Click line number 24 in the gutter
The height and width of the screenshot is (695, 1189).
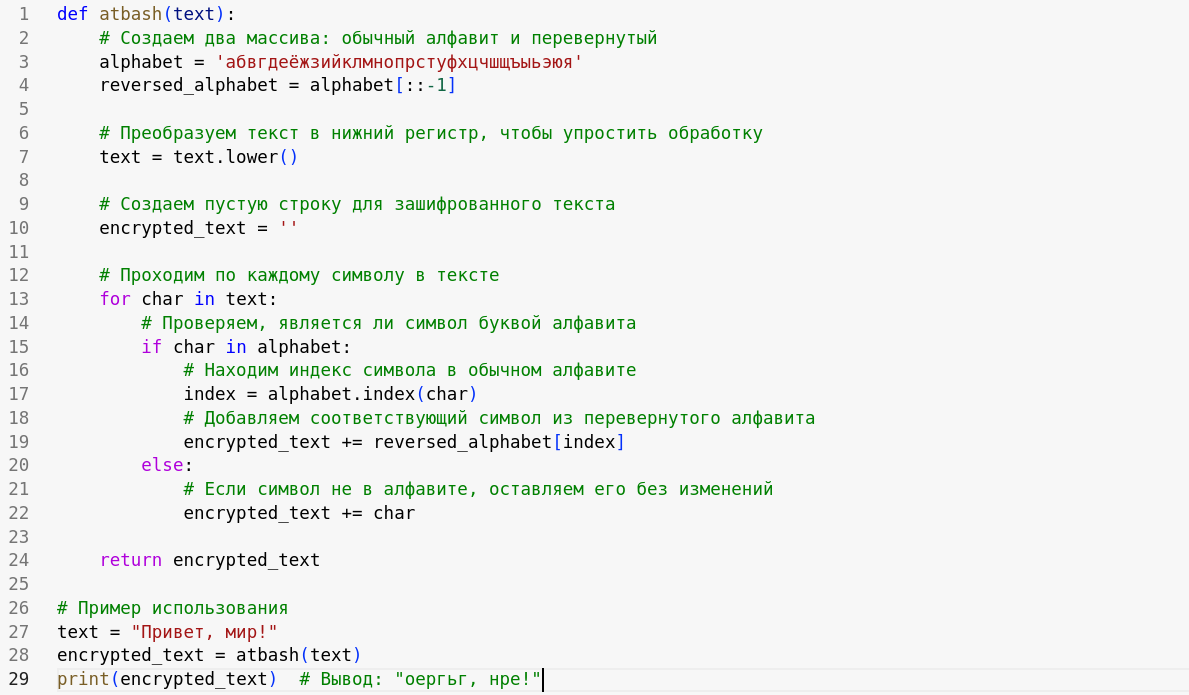pos(19,560)
